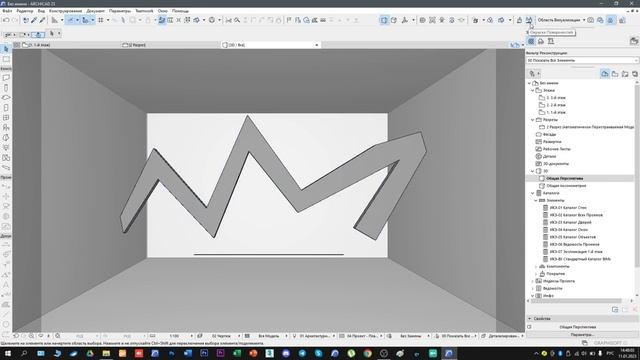Open the Помощь menu
This screenshot has height=360, width=640.
coord(180,11)
